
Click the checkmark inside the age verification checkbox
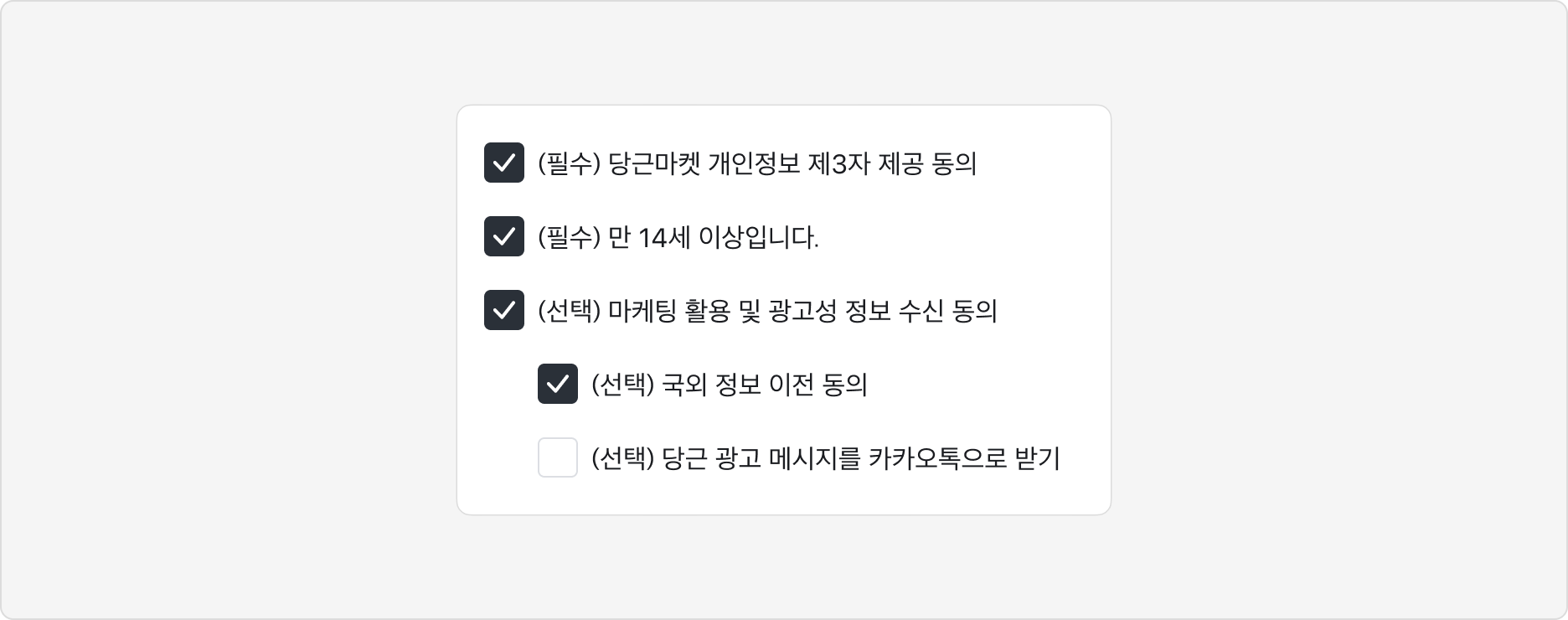click(503, 237)
